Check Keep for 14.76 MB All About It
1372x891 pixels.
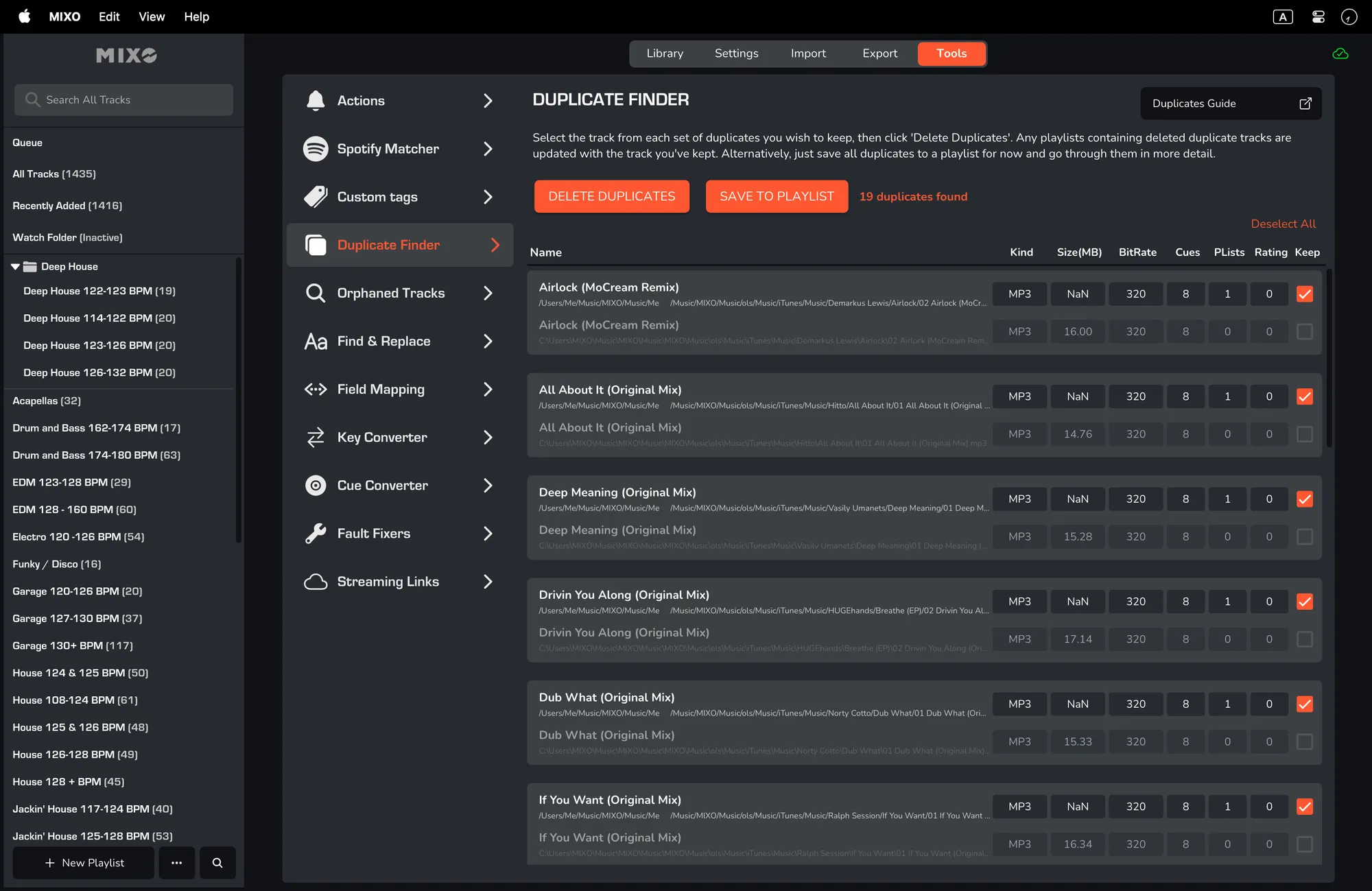tap(1304, 434)
